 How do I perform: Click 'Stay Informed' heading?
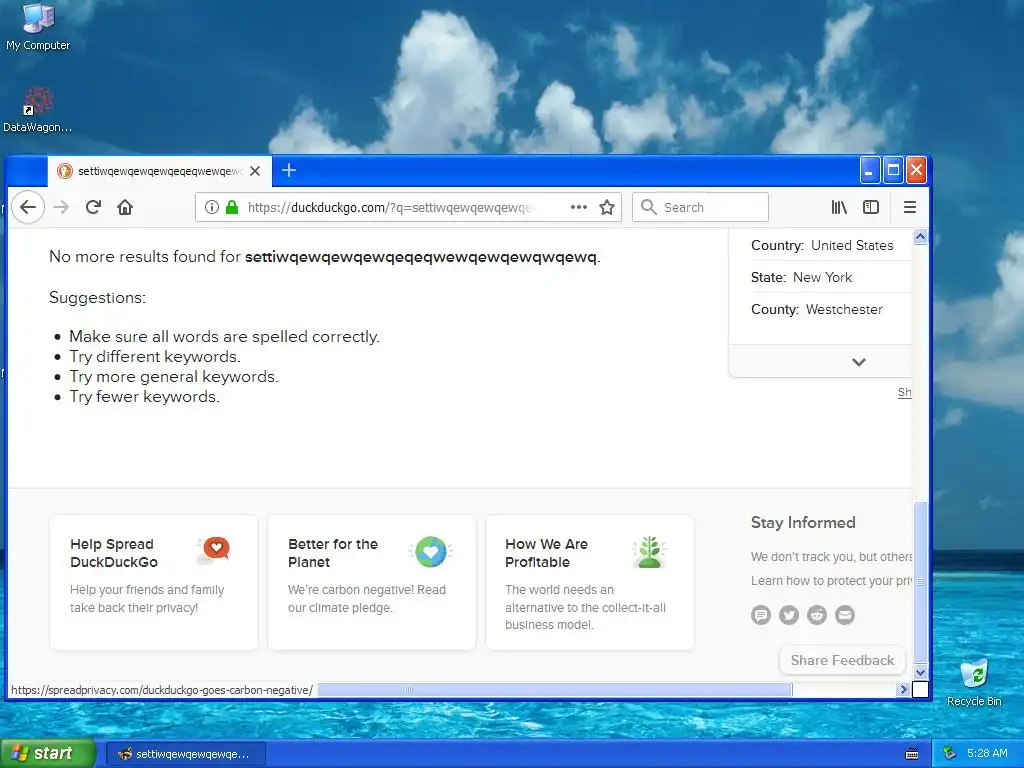pos(803,522)
